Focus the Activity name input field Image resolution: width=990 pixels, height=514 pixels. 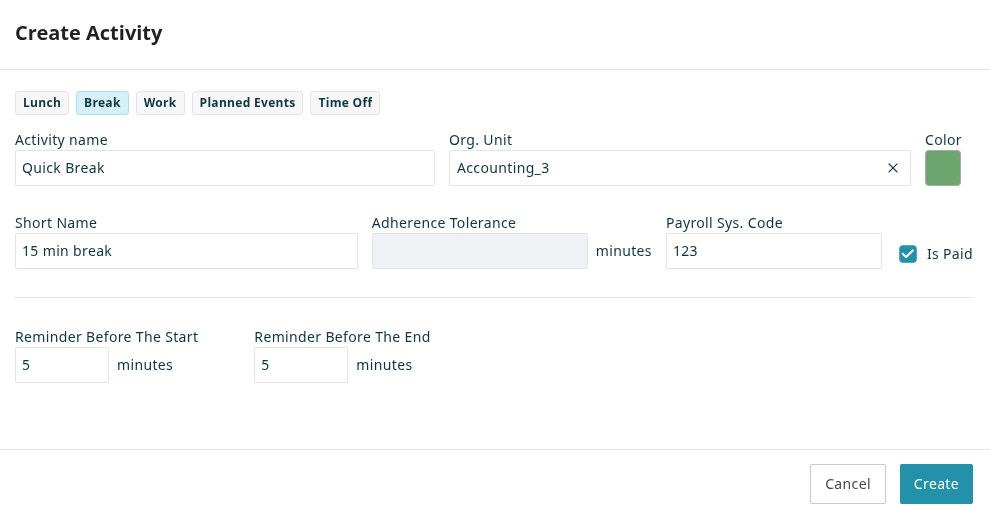[225, 168]
